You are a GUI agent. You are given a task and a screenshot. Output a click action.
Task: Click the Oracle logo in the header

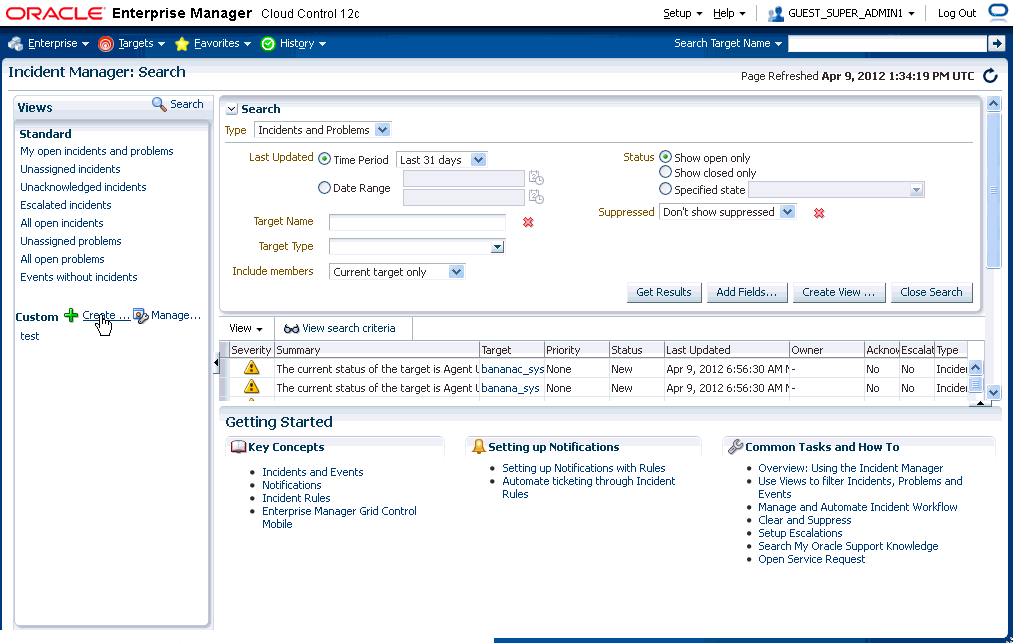[55, 14]
